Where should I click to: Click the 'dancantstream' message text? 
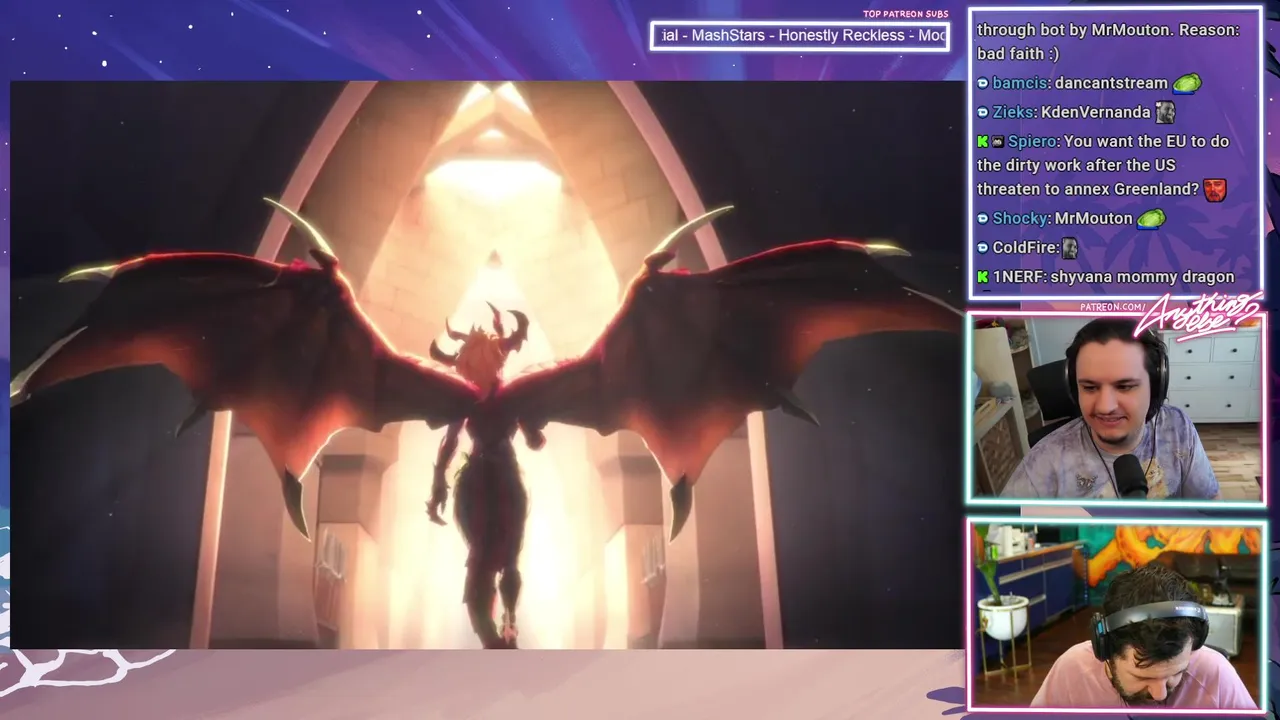click(1111, 83)
